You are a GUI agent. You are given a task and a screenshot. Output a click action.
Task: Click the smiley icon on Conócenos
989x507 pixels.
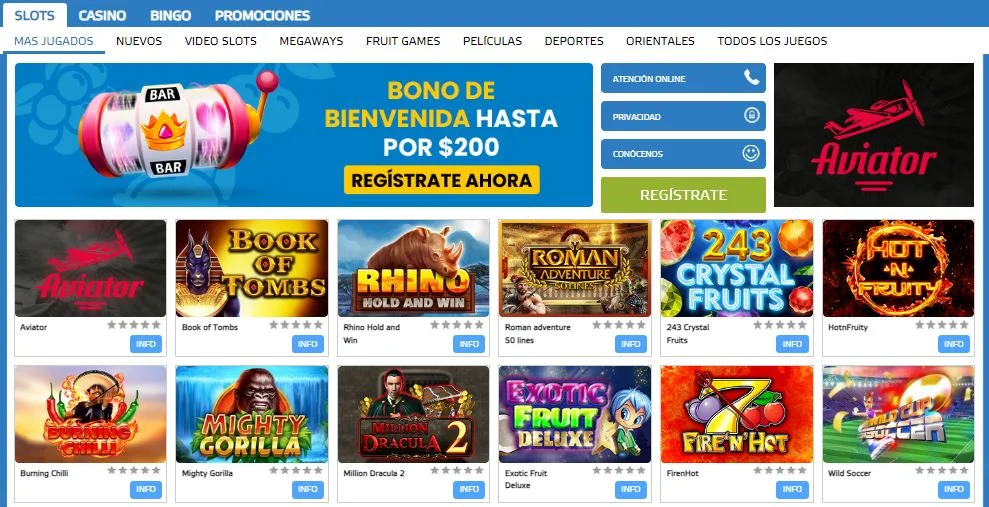[751, 153]
